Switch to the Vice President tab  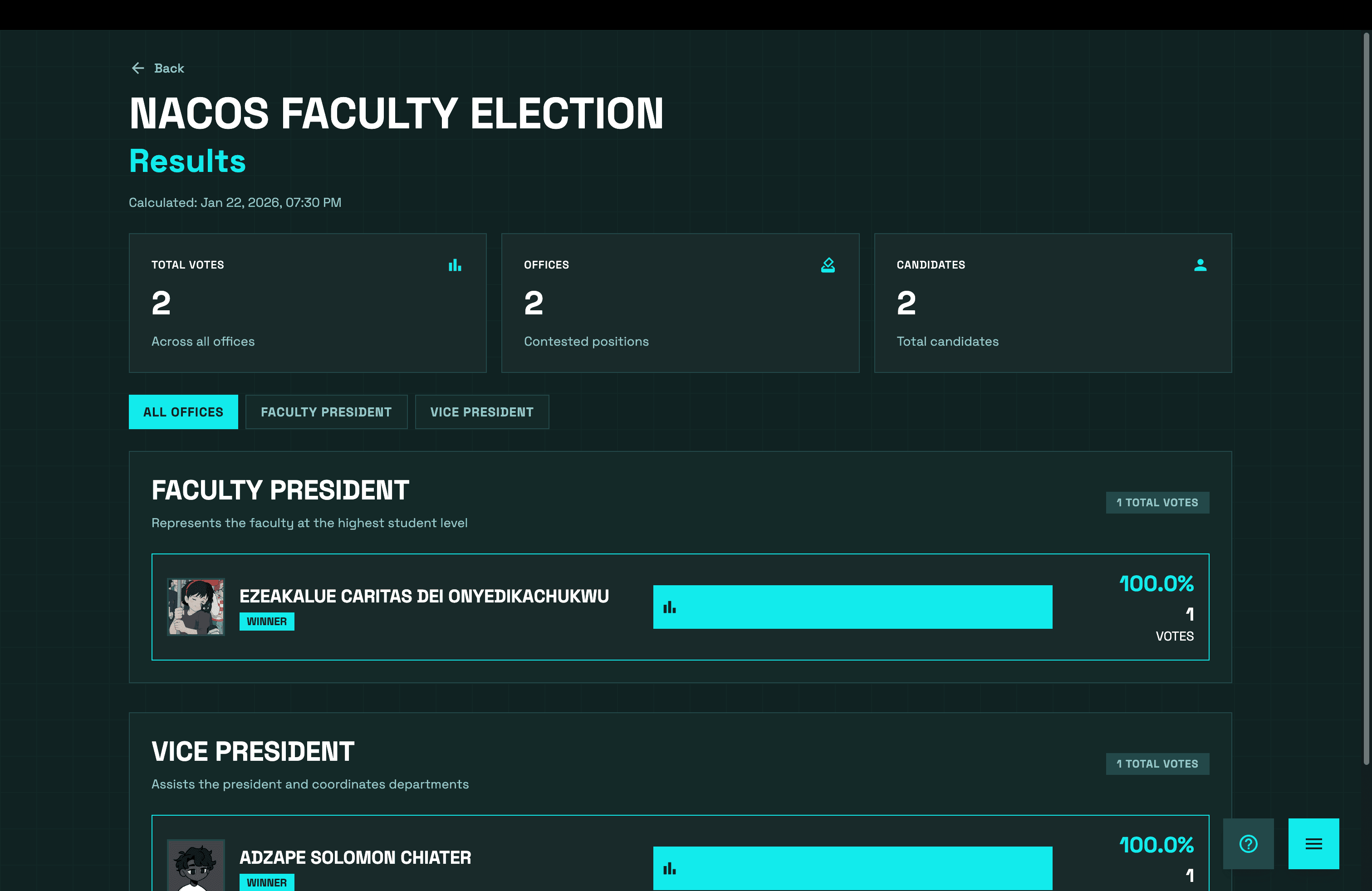click(482, 412)
